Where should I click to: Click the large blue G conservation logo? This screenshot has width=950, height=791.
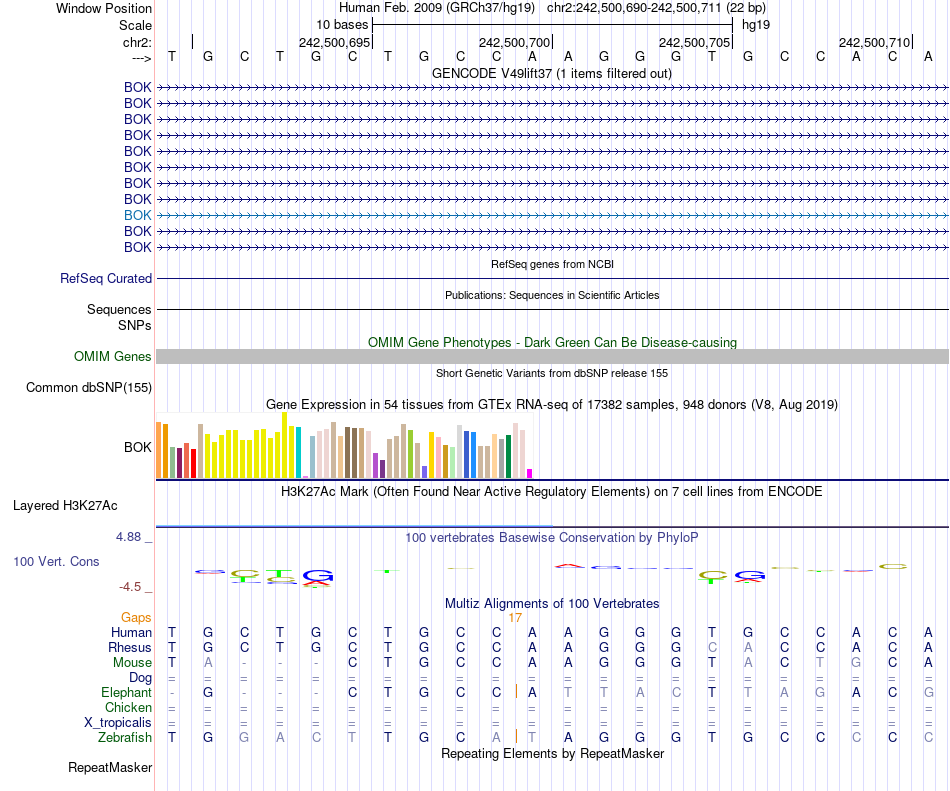(x=318, y=576)
